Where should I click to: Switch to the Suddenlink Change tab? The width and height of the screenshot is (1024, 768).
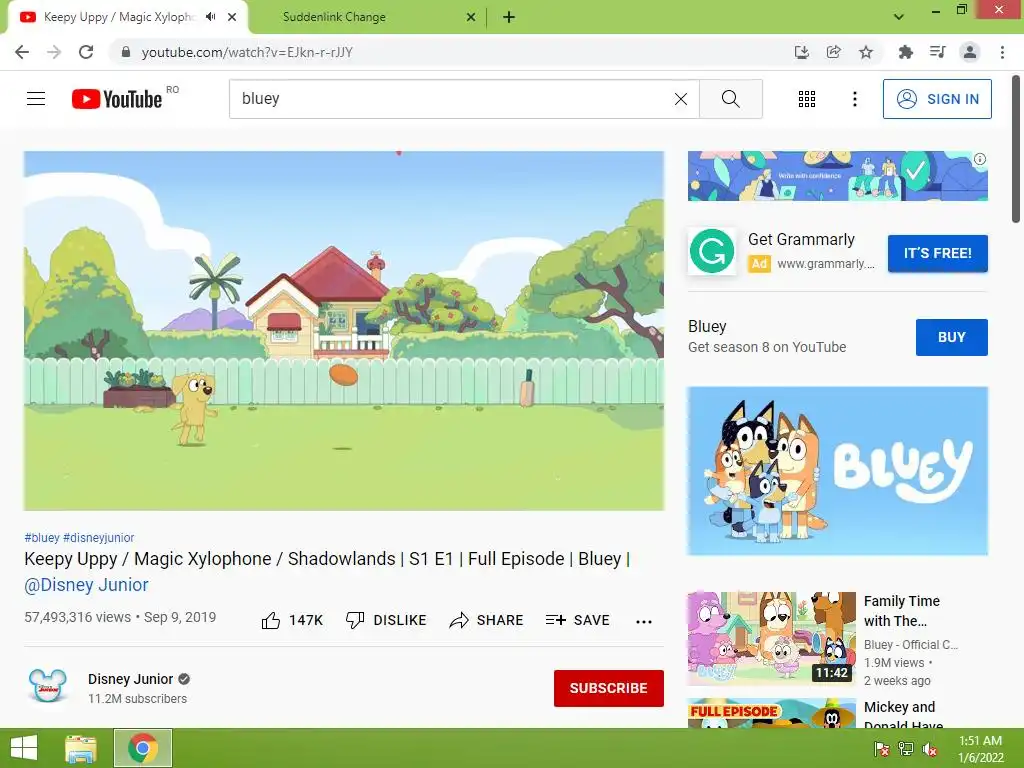(x=369, y=17)
